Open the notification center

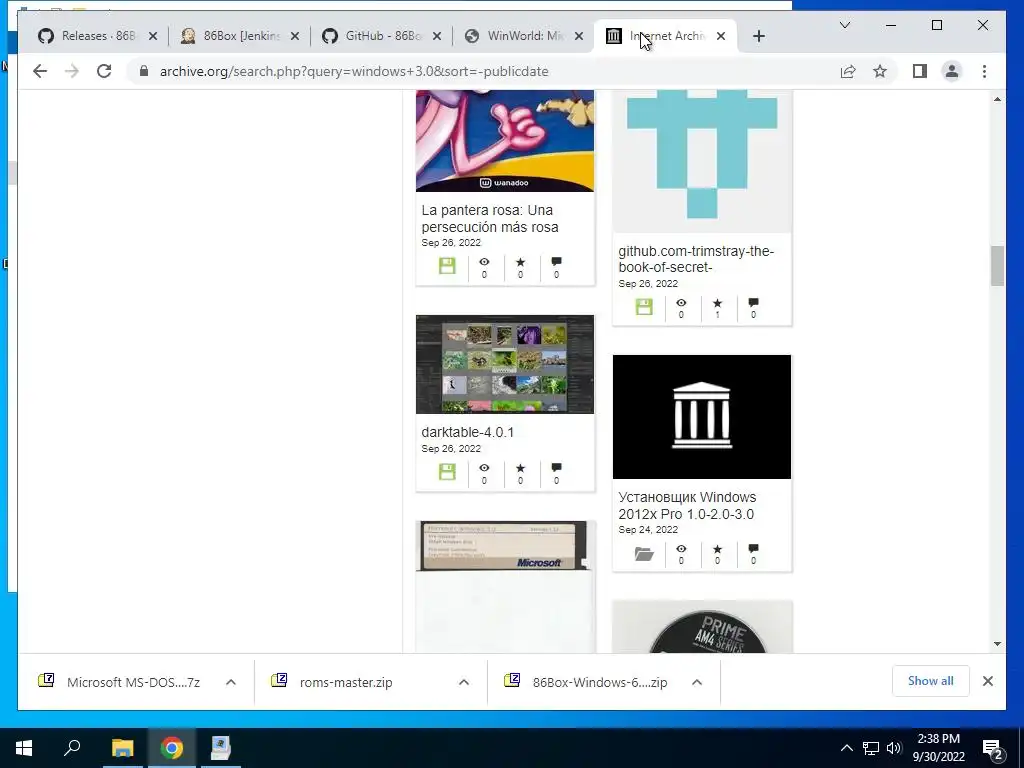[x=993, y=748]
